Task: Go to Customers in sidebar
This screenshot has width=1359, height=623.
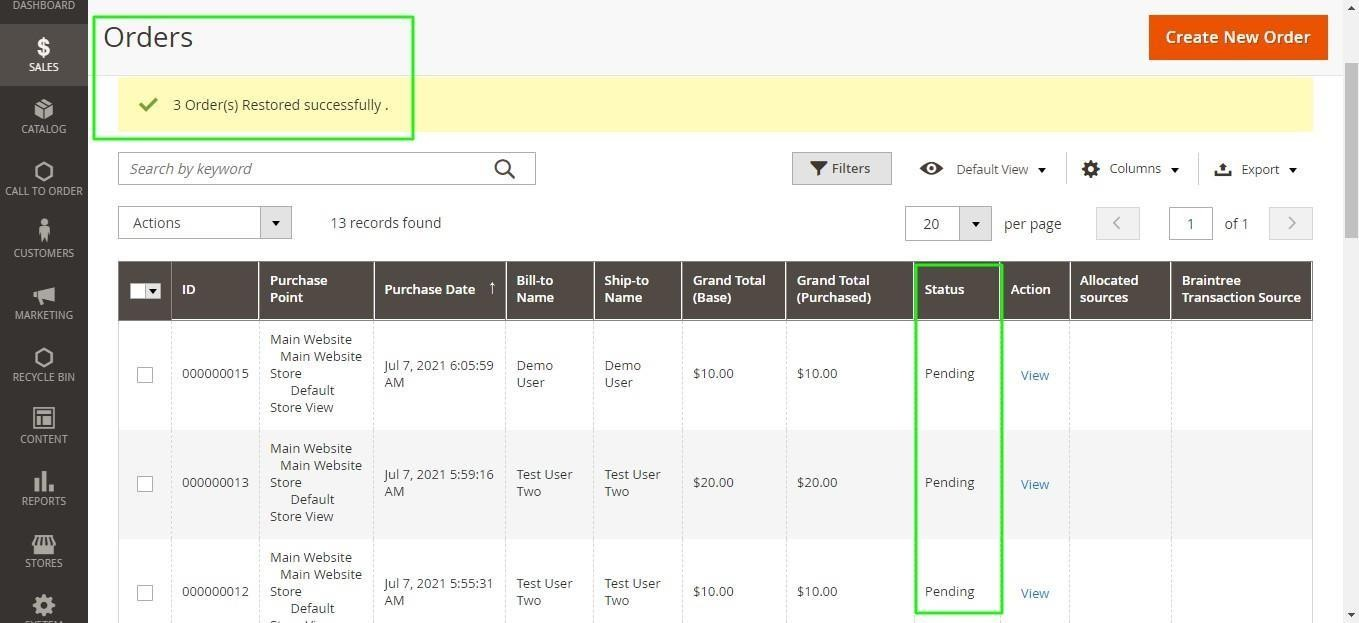Action: 43,240
